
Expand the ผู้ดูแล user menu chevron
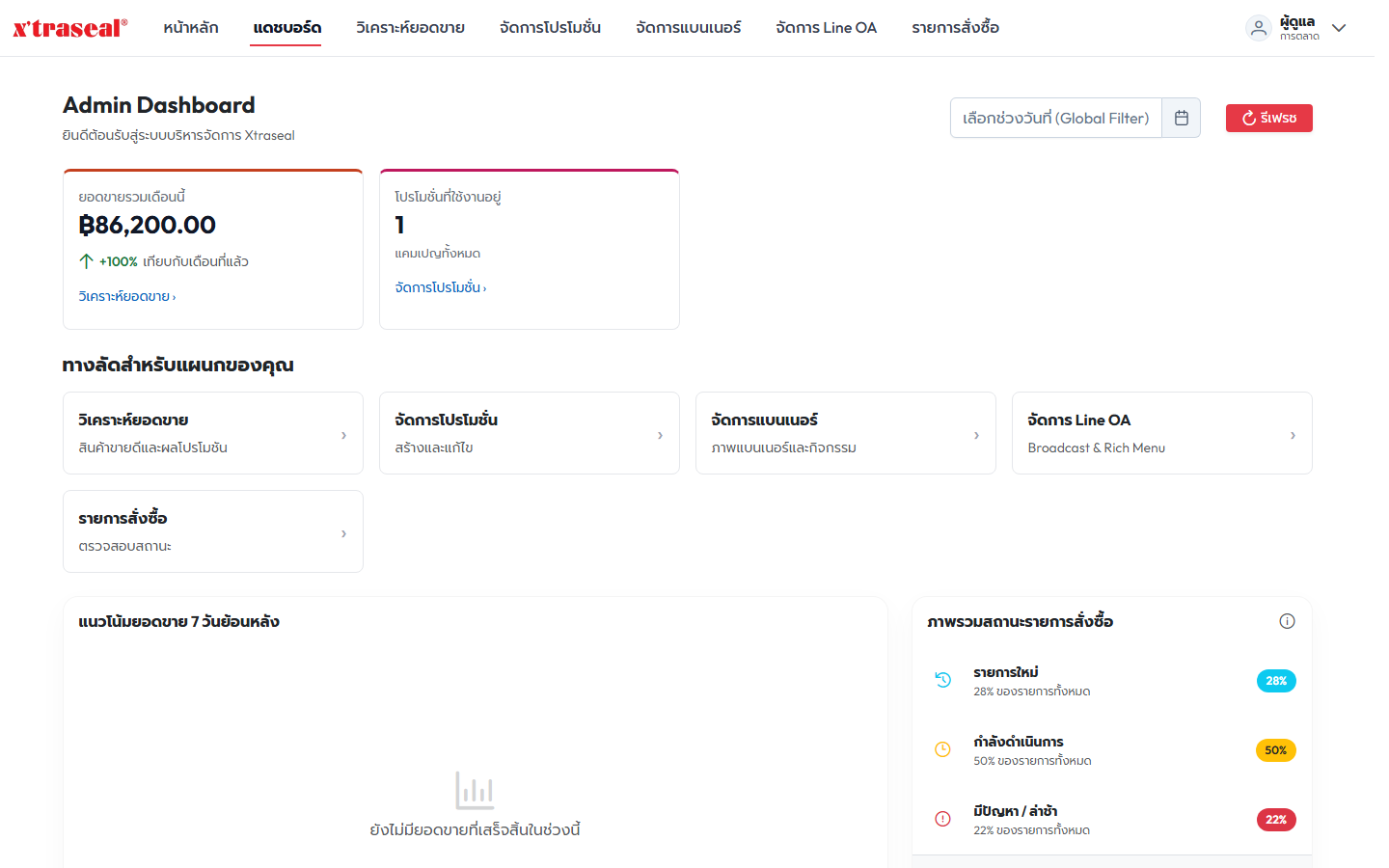pos(1339,28)
